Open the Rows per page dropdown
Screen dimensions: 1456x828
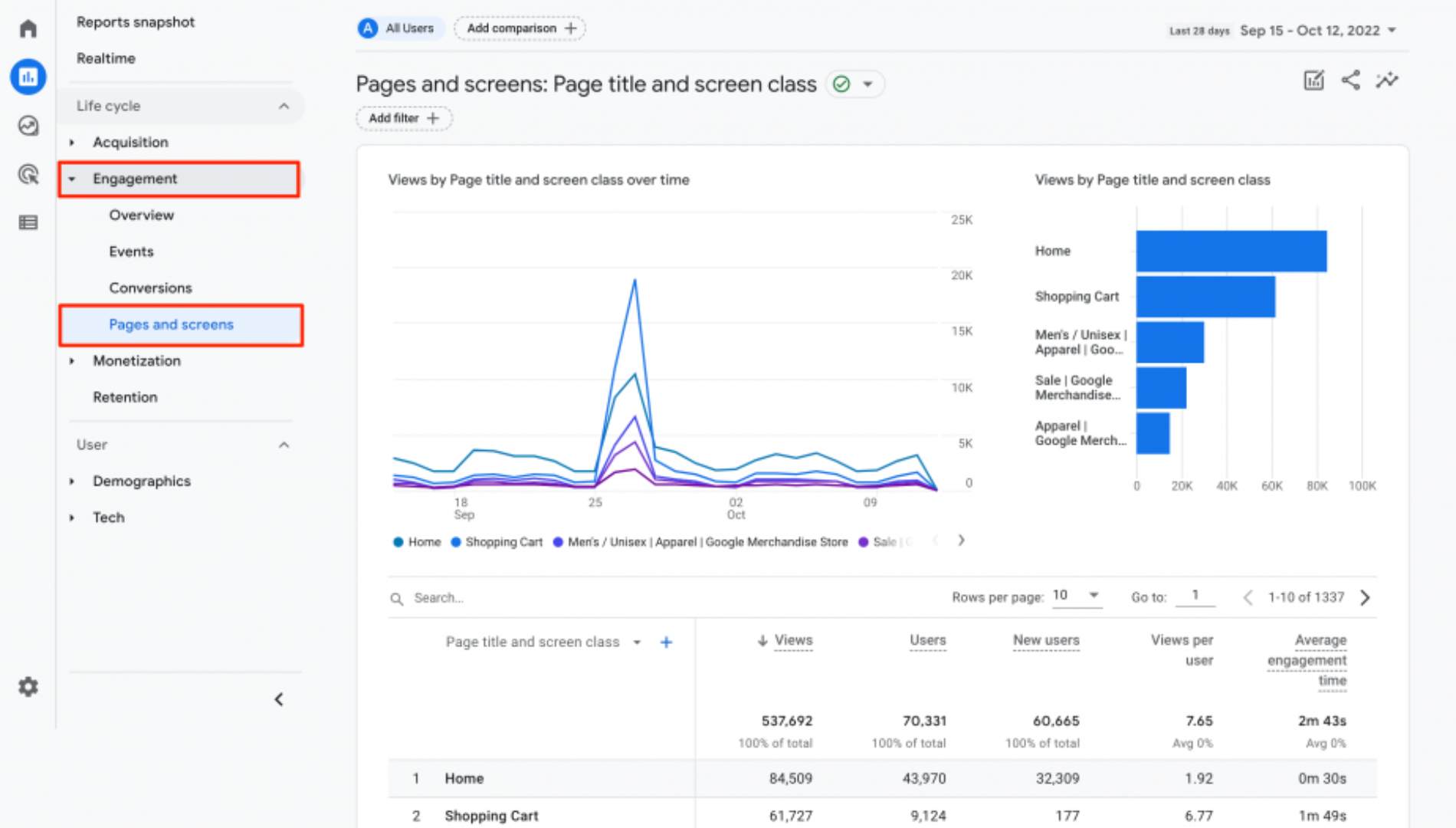1076,596
